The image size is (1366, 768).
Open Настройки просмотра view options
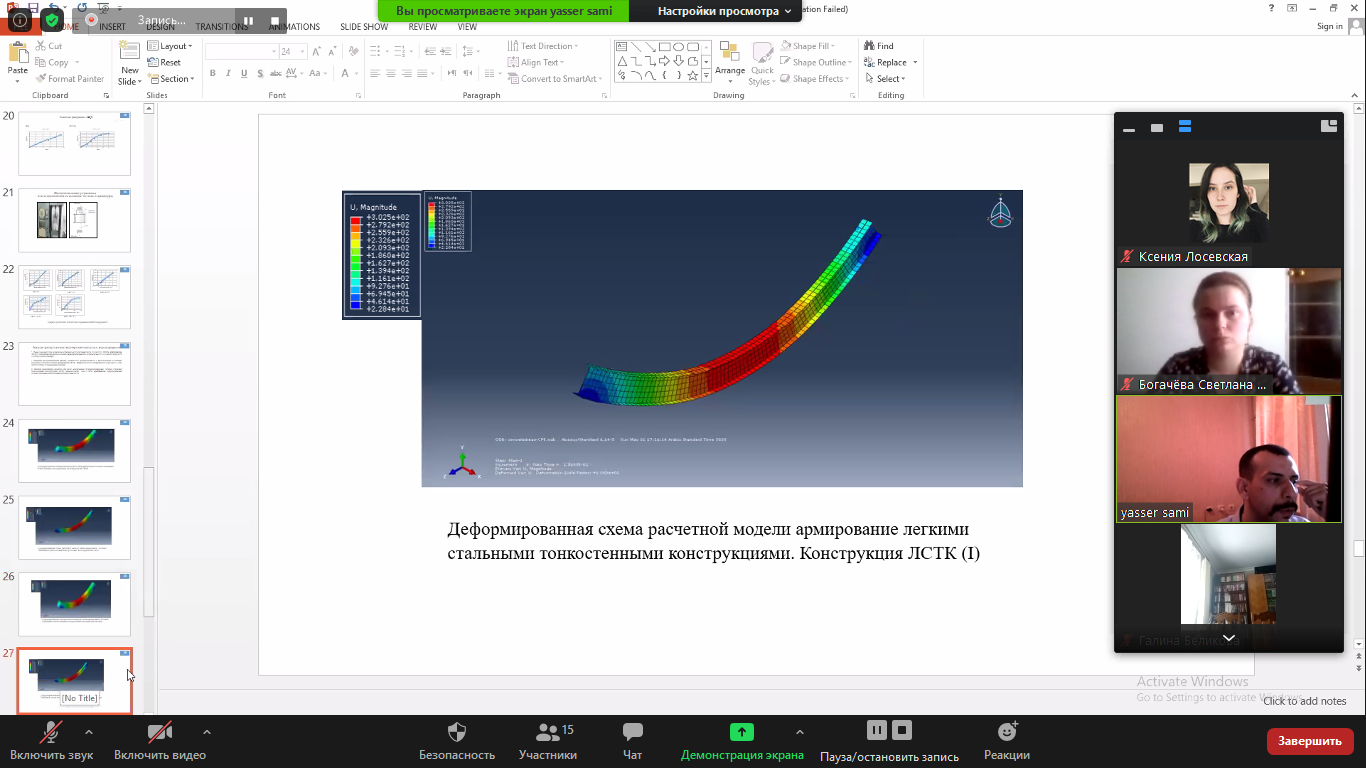725,11
